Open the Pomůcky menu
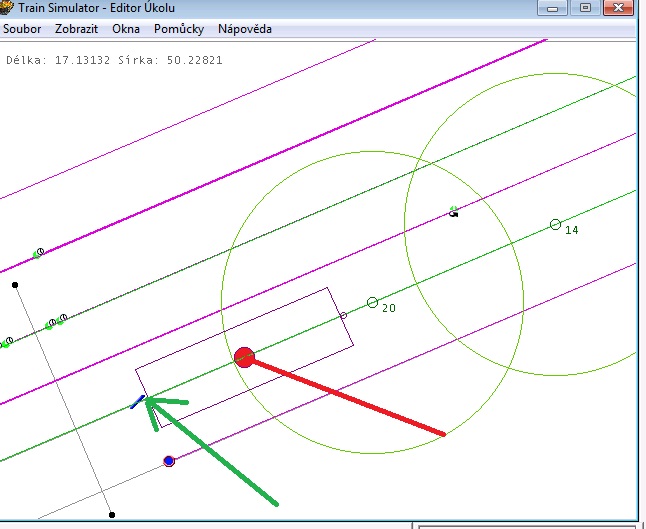Viewport: 646px width, 529px height. [179, 29]
